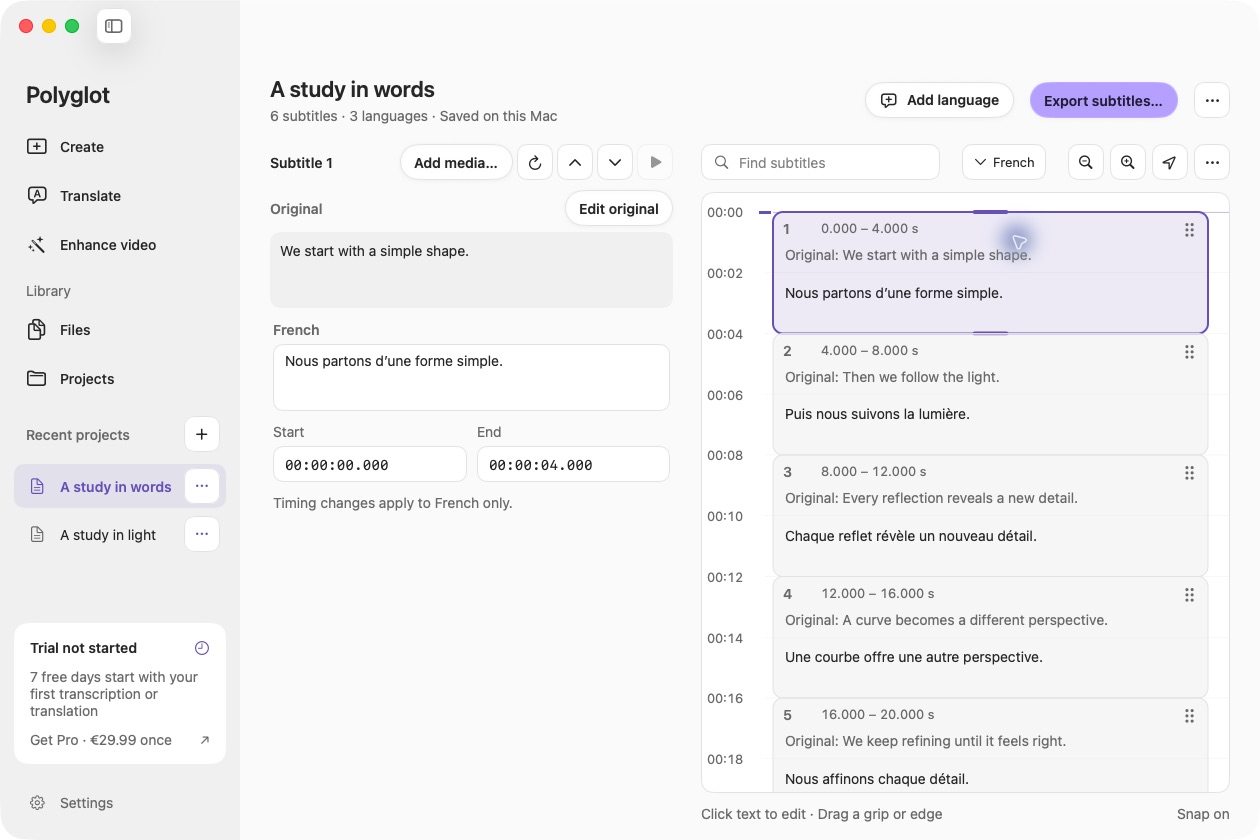Go to next subtitle with down chevron
Screen dimensions: 1260x840
coord(615,162)
